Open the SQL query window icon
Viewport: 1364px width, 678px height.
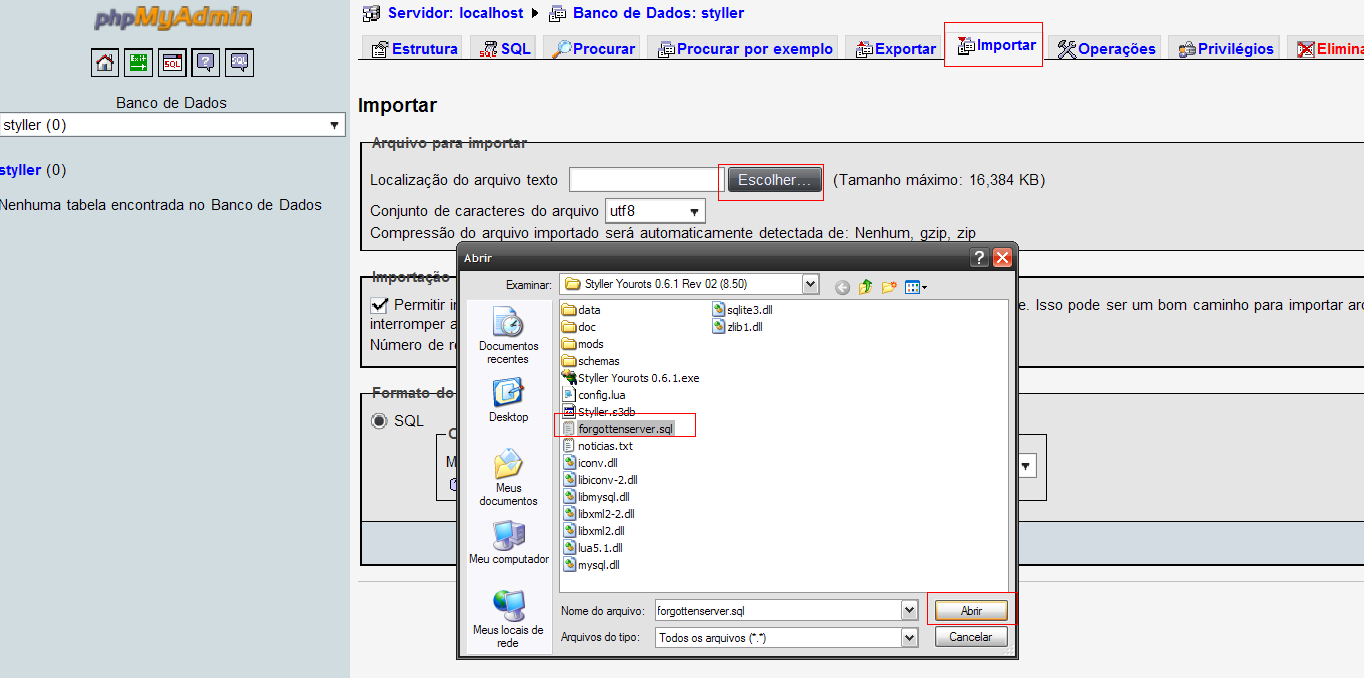[173, 63]
